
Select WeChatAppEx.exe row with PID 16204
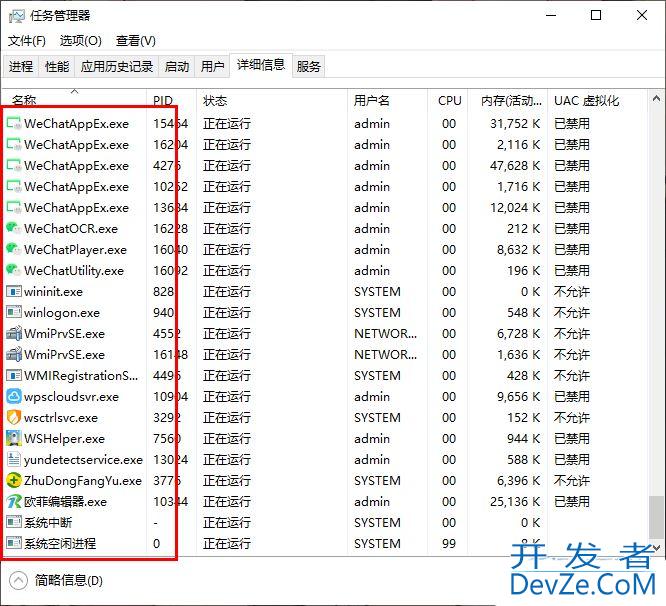click(325, 145)
